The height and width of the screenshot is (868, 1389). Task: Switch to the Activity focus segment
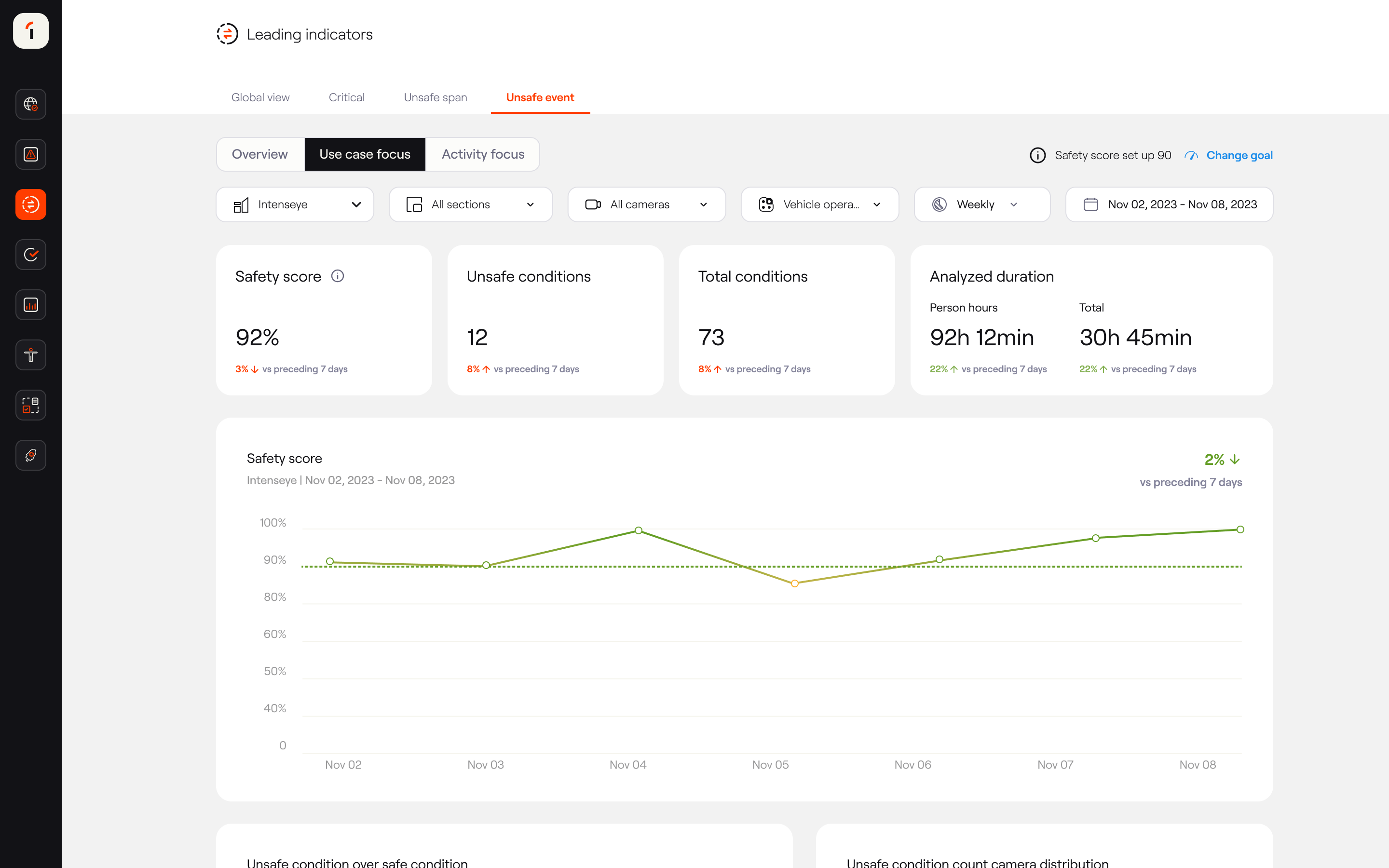[x=483, y=154]
